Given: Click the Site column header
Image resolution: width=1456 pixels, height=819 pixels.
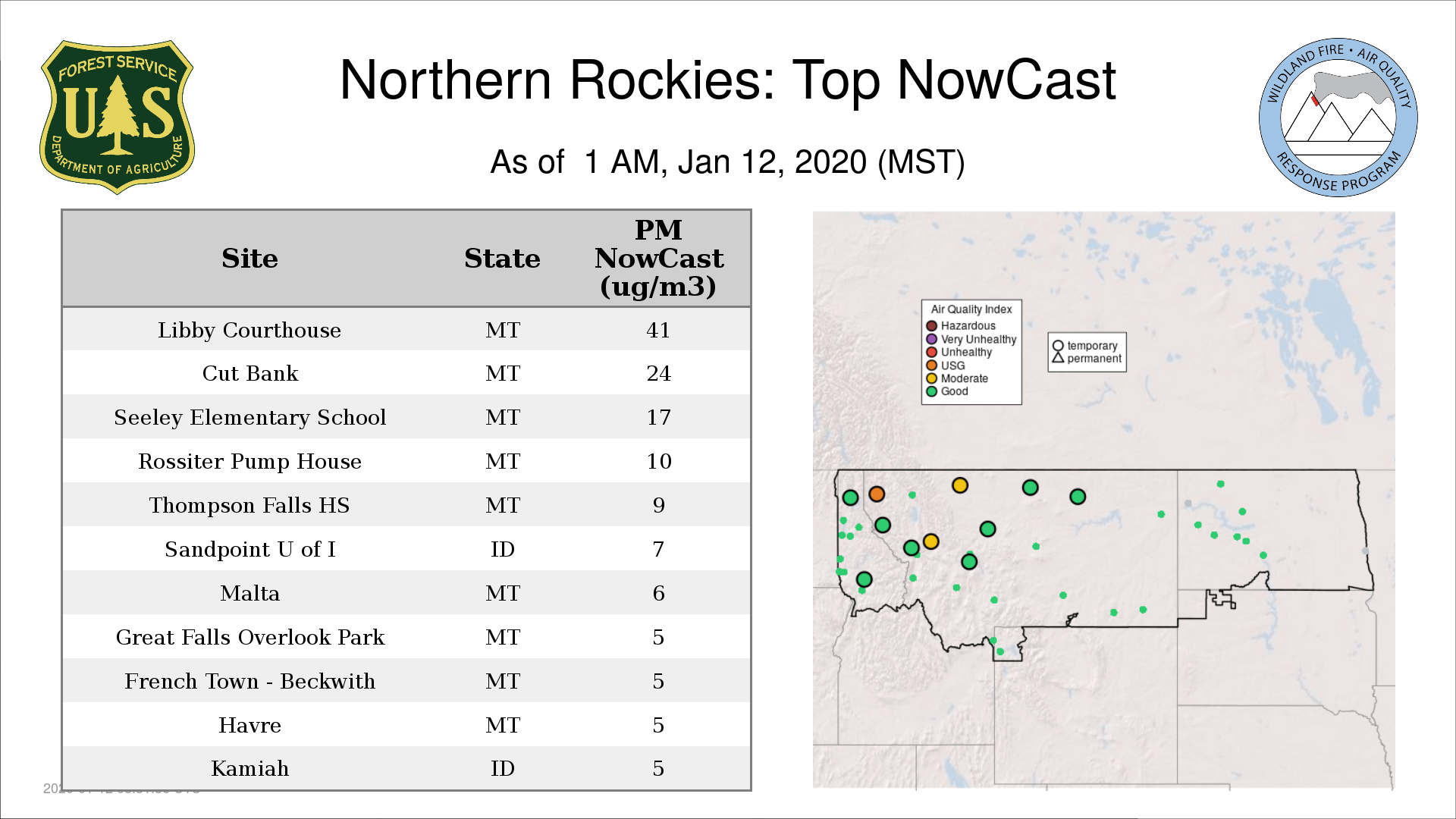Looking at the screenshot, I should tap(249, 259).
